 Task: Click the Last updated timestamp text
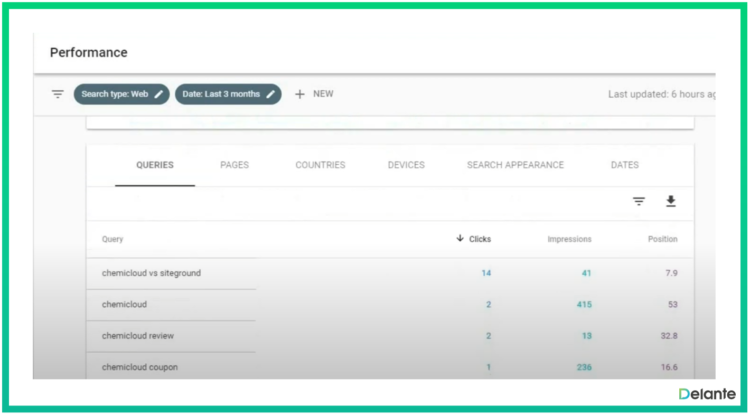(662, 94)
